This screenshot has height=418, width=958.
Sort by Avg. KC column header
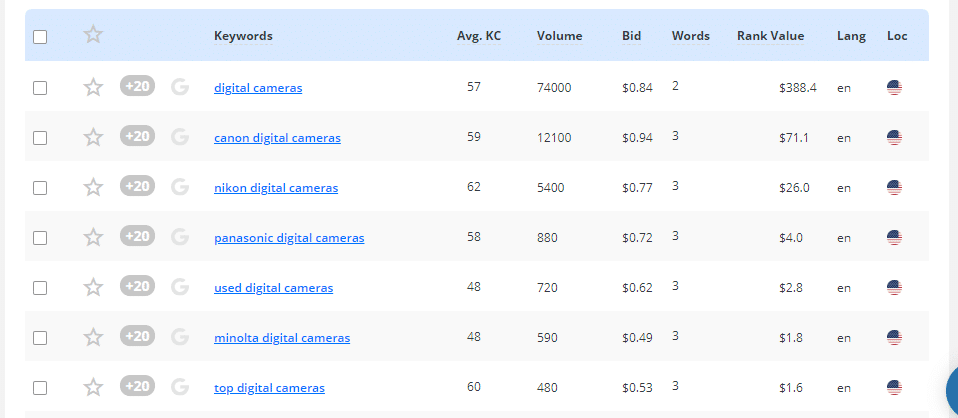pos(479,36)
